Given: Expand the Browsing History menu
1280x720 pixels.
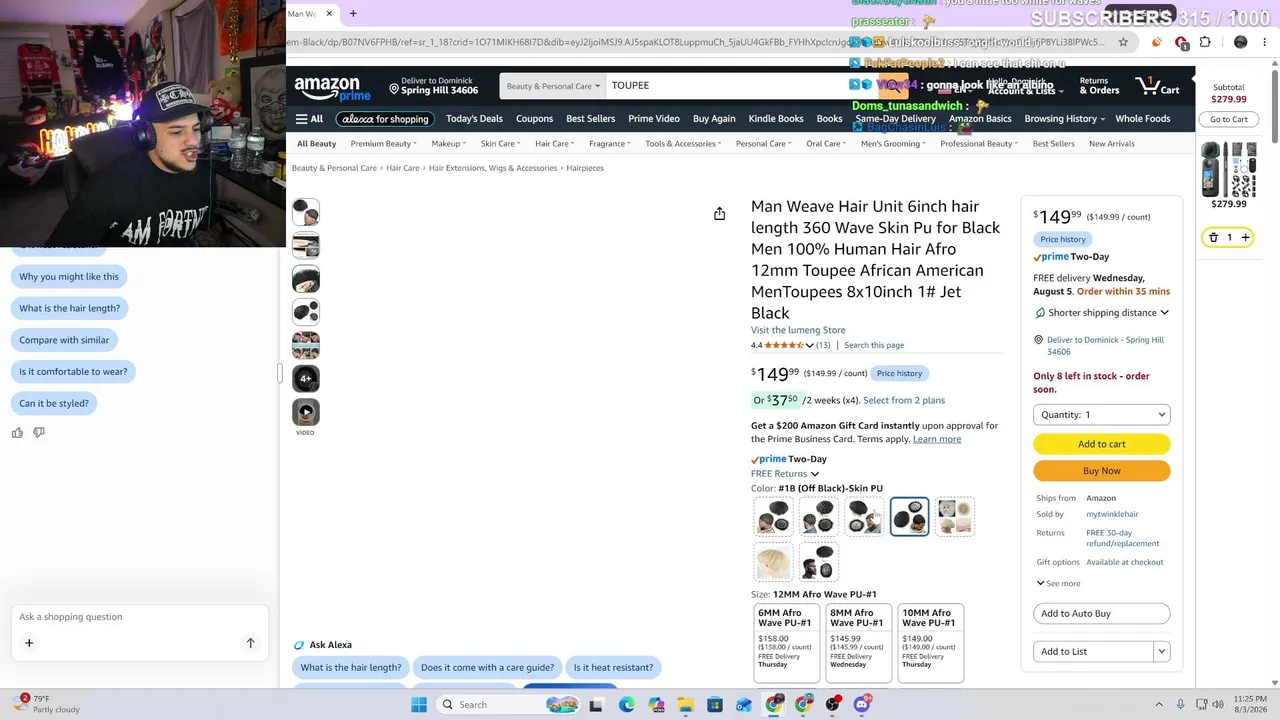Looking at the screenshot, I should coord(1065,119).
